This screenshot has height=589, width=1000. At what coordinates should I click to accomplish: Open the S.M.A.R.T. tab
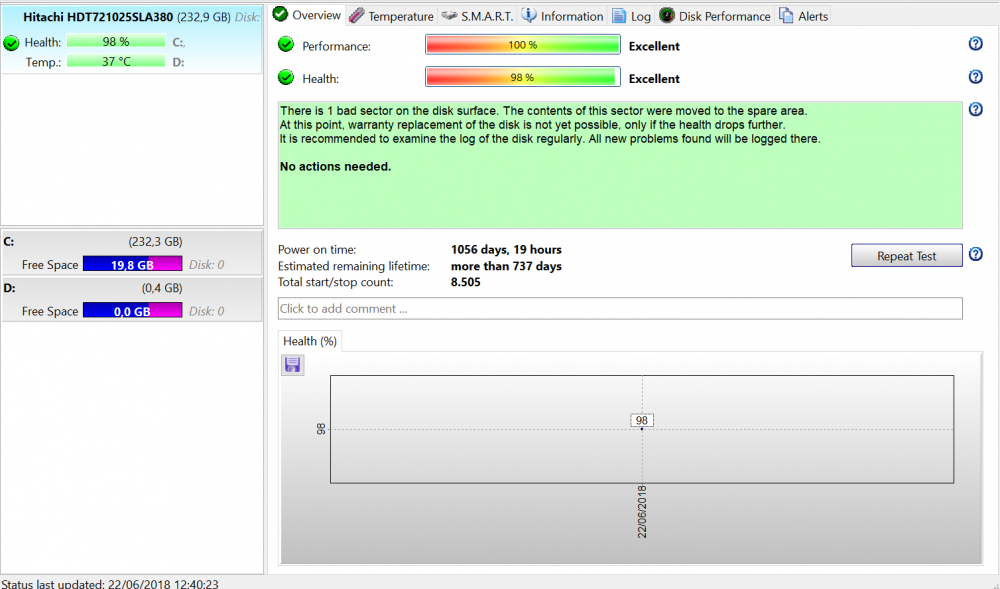coord(477,16)
